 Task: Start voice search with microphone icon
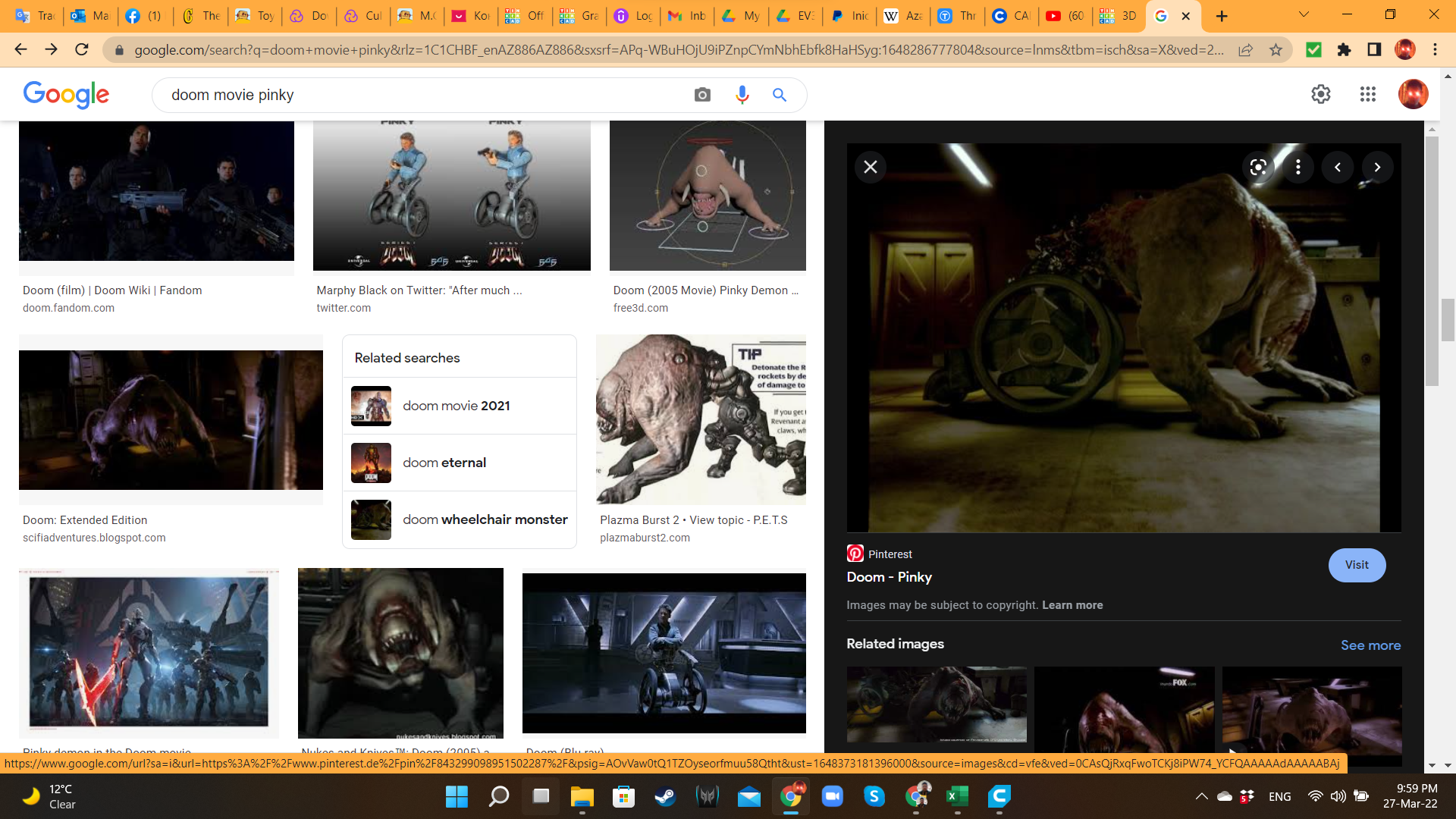pyautogui.click(x=742, y=95)
